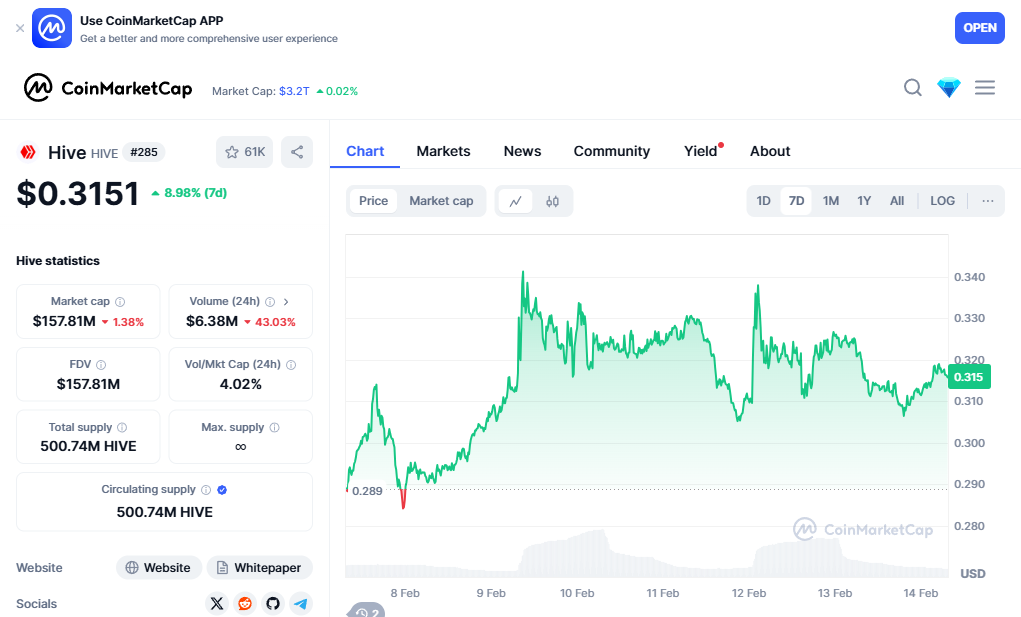Open the Hive Whitepaper link
1021x617 pixels.
[x=259, y=568]
